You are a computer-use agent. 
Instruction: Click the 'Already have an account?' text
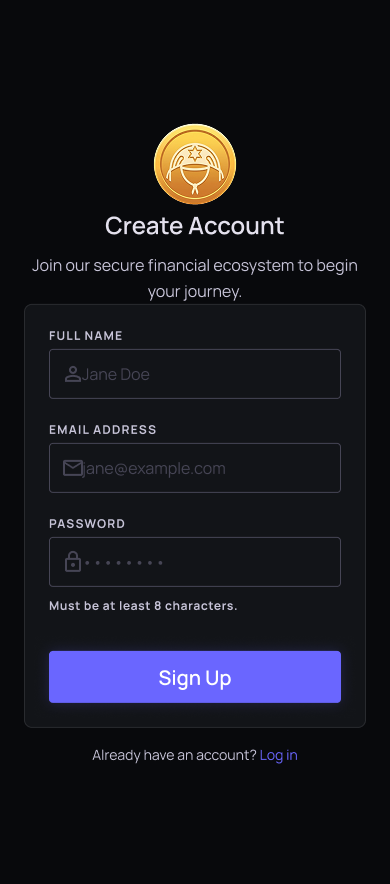174,755
